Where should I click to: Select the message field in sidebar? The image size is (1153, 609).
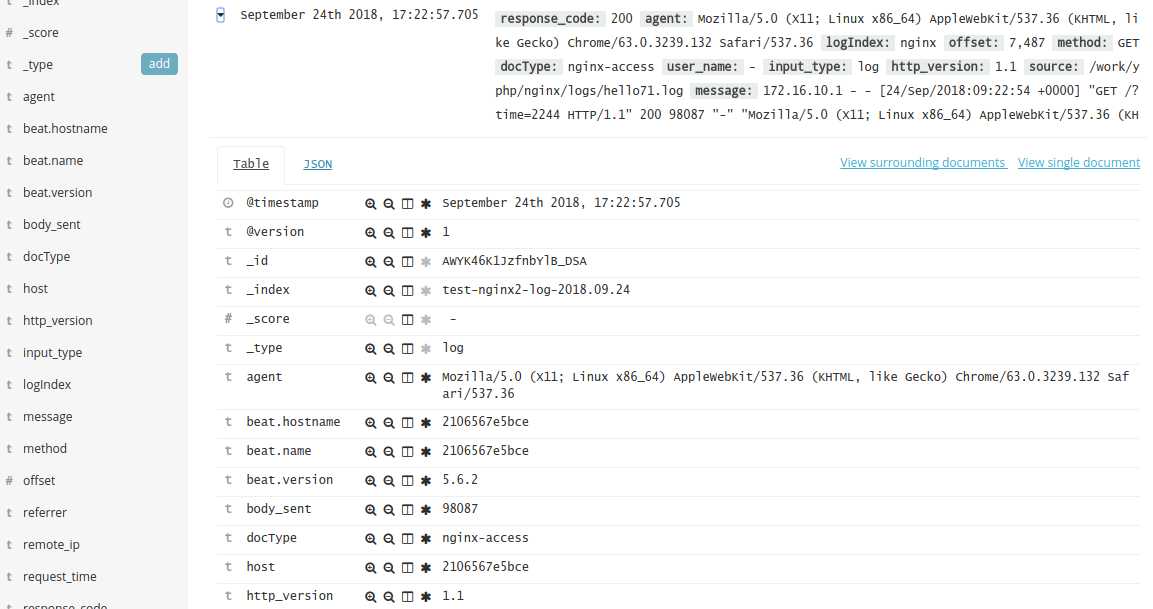coord(48,416)
